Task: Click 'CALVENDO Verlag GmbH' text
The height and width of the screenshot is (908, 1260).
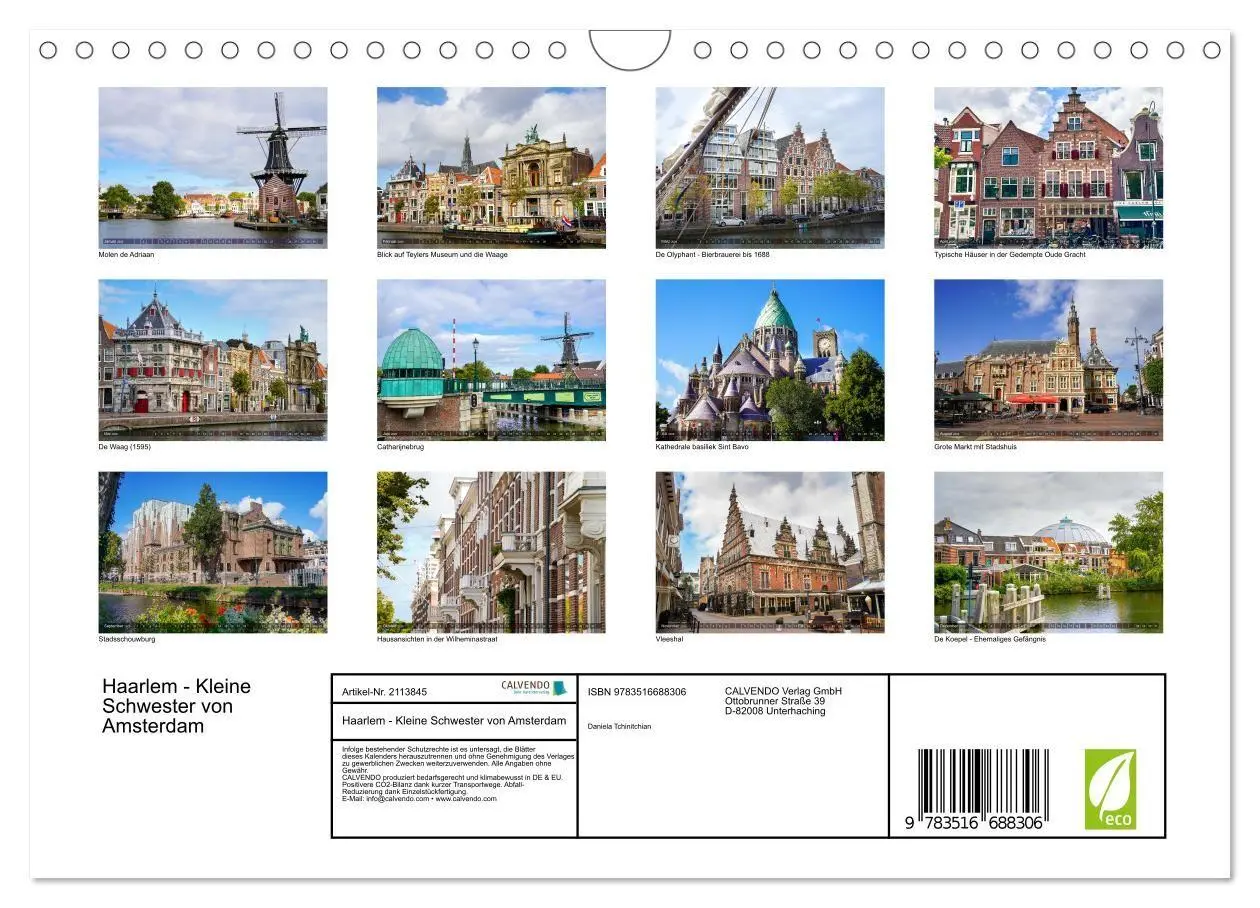Action: click(x=783, y=691)
